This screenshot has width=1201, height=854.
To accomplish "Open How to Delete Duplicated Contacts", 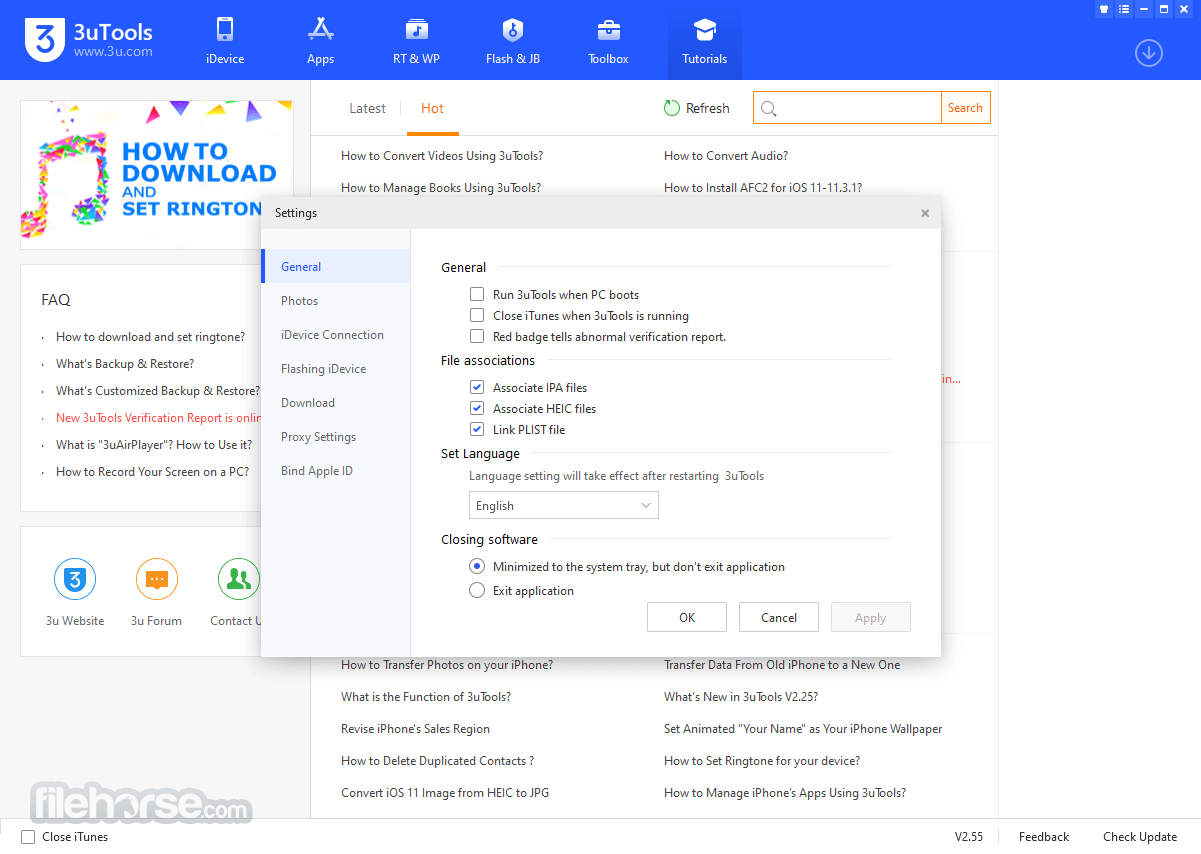I will [437, 761].
